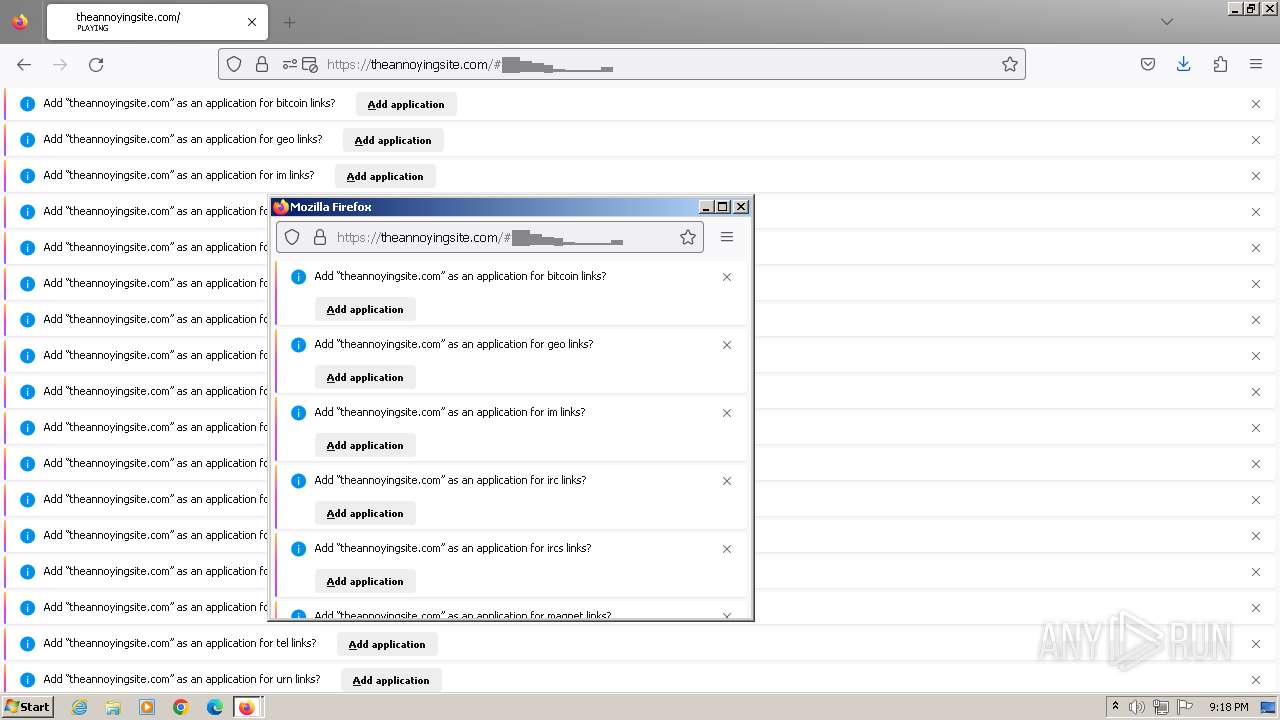Click info icon of im links row in main window
The height and width of the screenshot is (720, 1280).
click(27, 176)
